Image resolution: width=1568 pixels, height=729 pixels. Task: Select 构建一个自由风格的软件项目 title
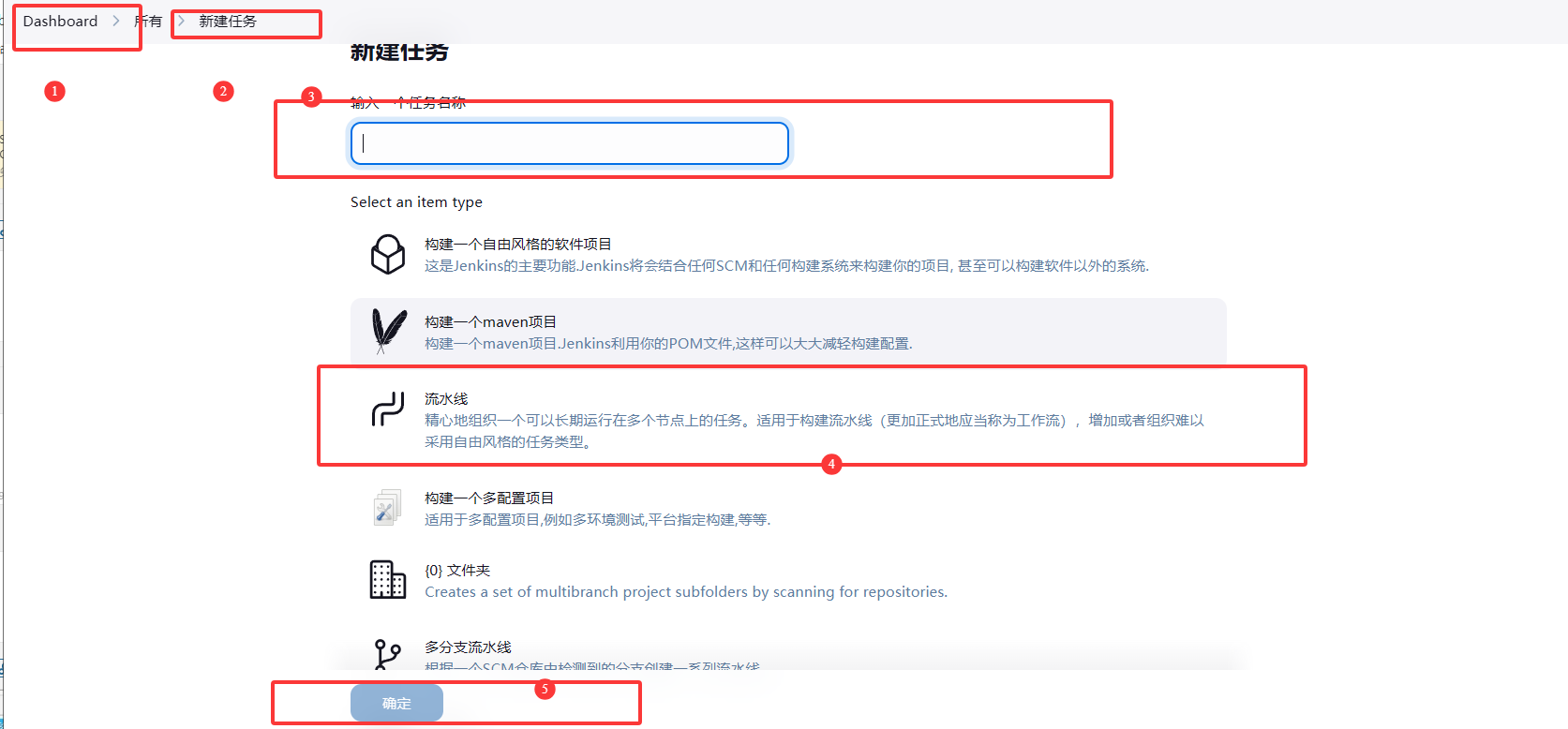[518, 244]
